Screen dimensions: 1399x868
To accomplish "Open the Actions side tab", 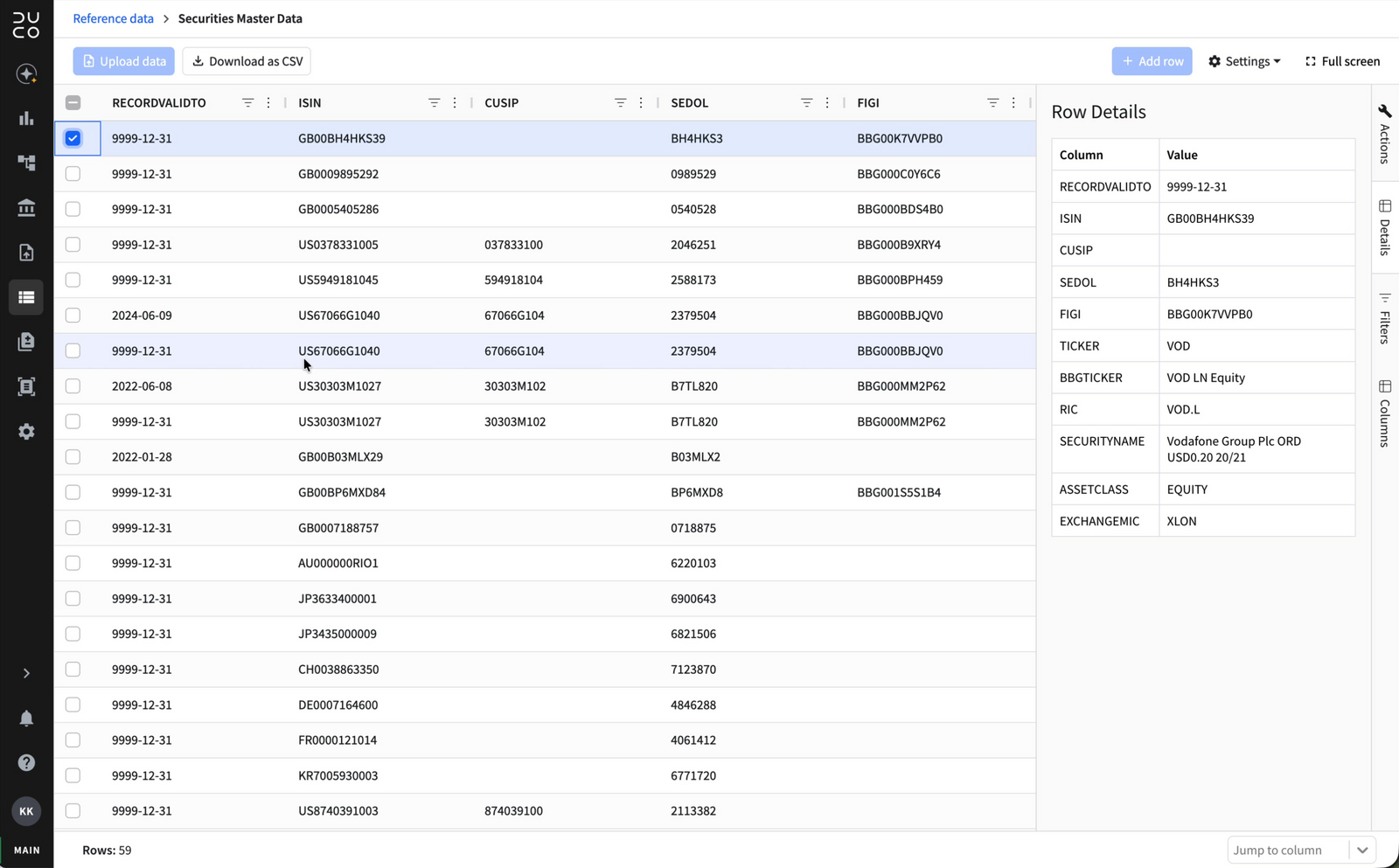I will tap(1385, 134).
